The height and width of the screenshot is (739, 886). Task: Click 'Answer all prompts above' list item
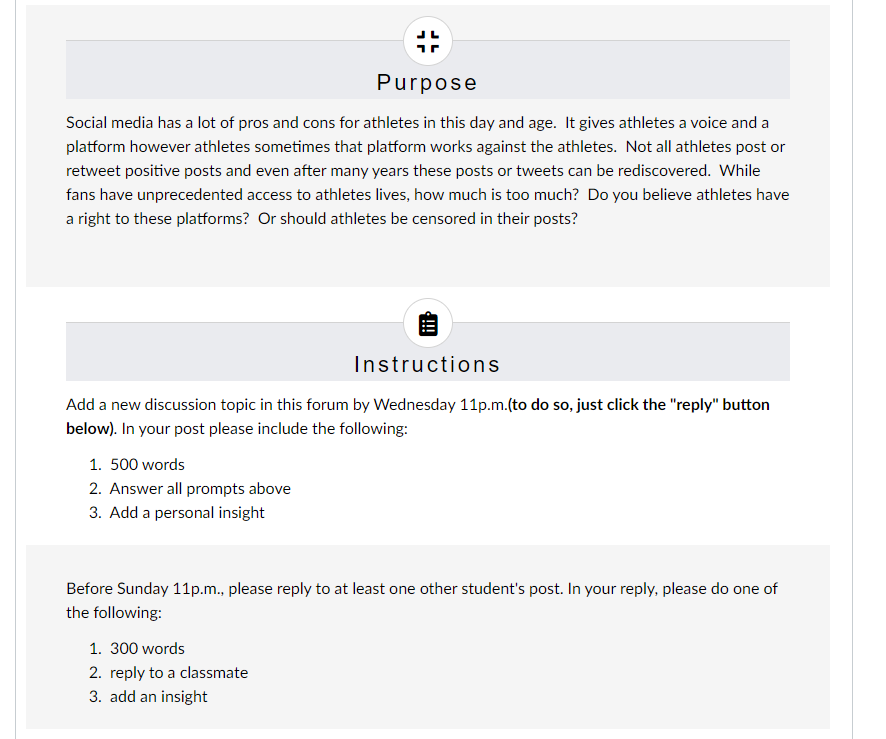pyautogui.click(x=200, y=489)
